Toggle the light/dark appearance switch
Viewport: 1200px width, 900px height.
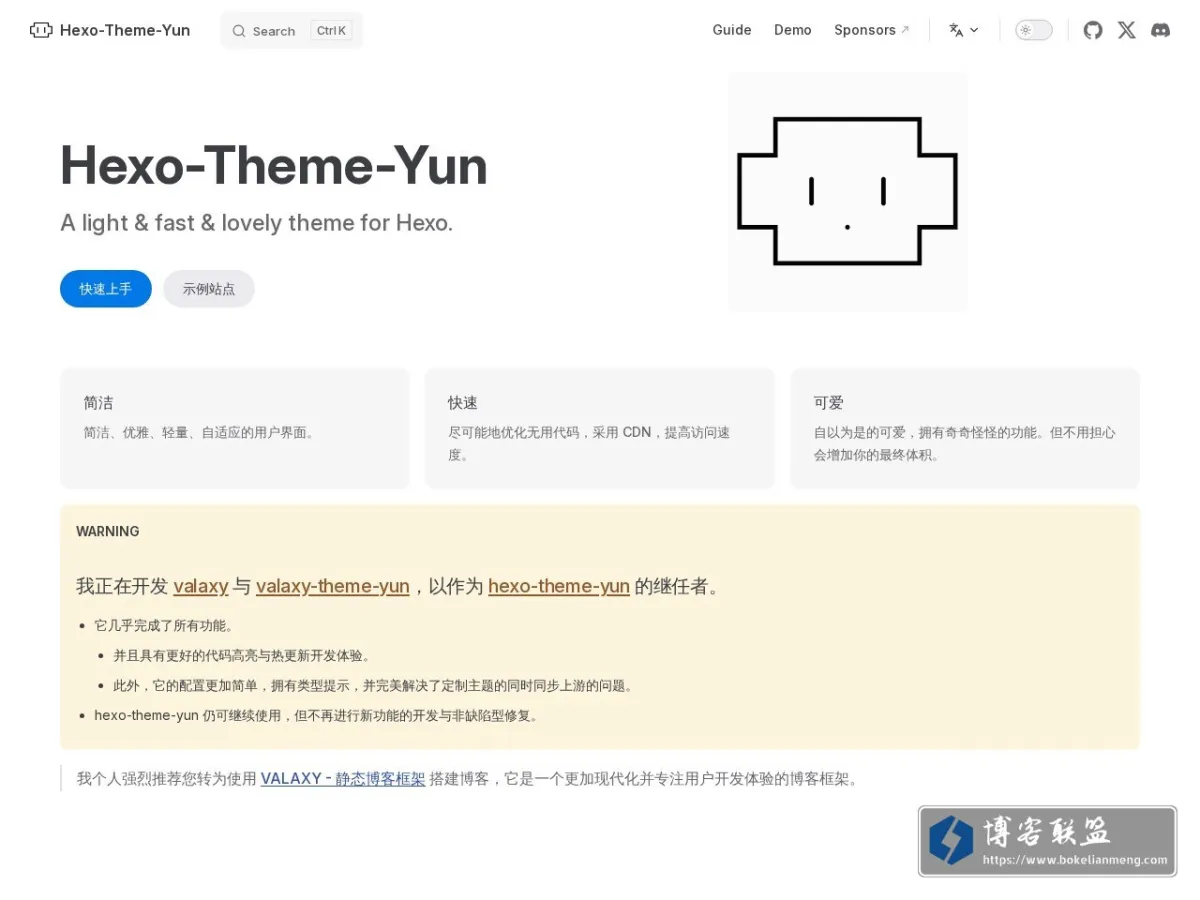coord(1034,30)
